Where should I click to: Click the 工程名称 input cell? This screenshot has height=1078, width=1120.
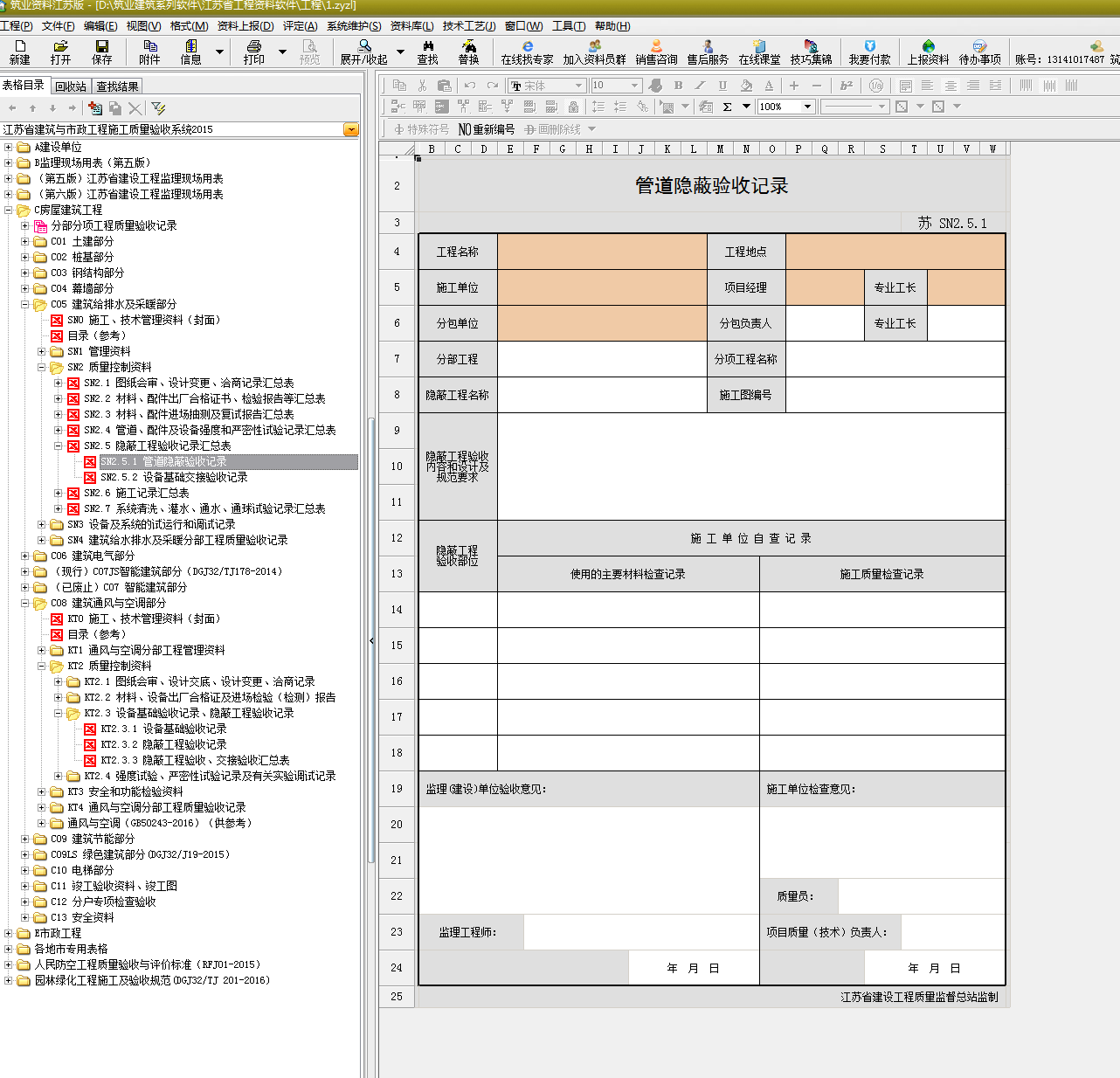coord(602,252)
